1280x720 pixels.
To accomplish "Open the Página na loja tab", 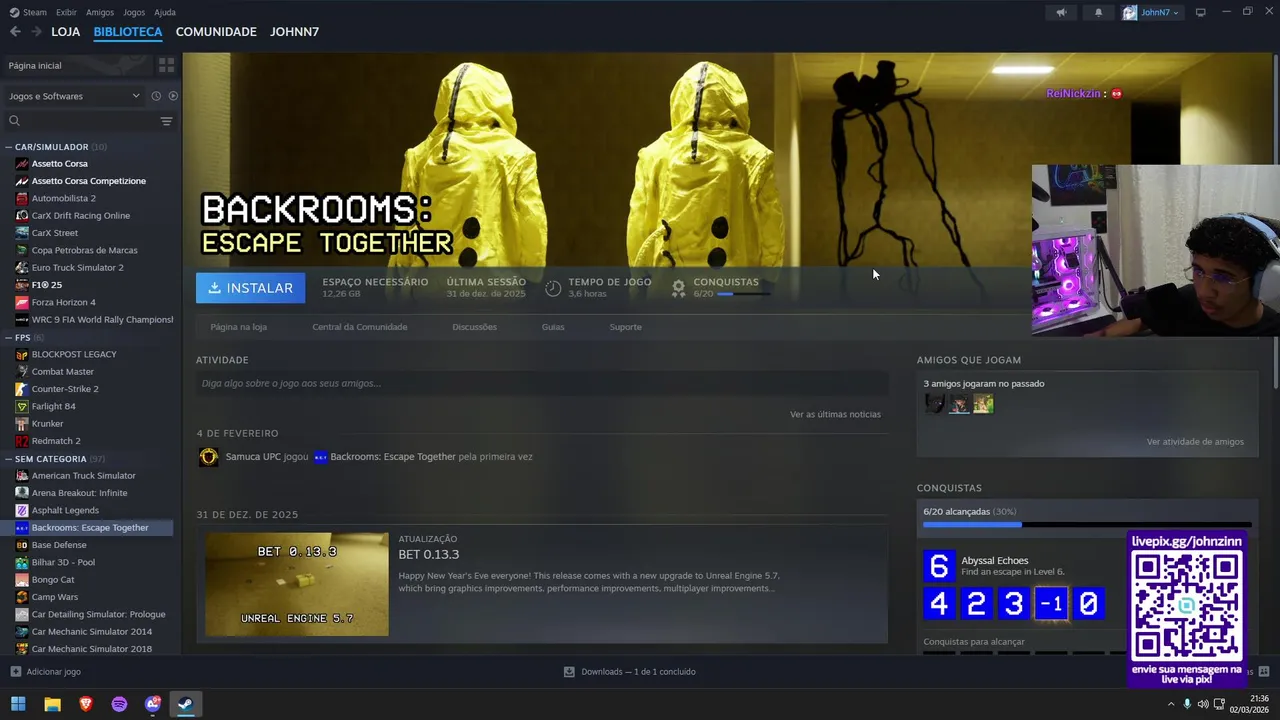I will pos(238,327).
